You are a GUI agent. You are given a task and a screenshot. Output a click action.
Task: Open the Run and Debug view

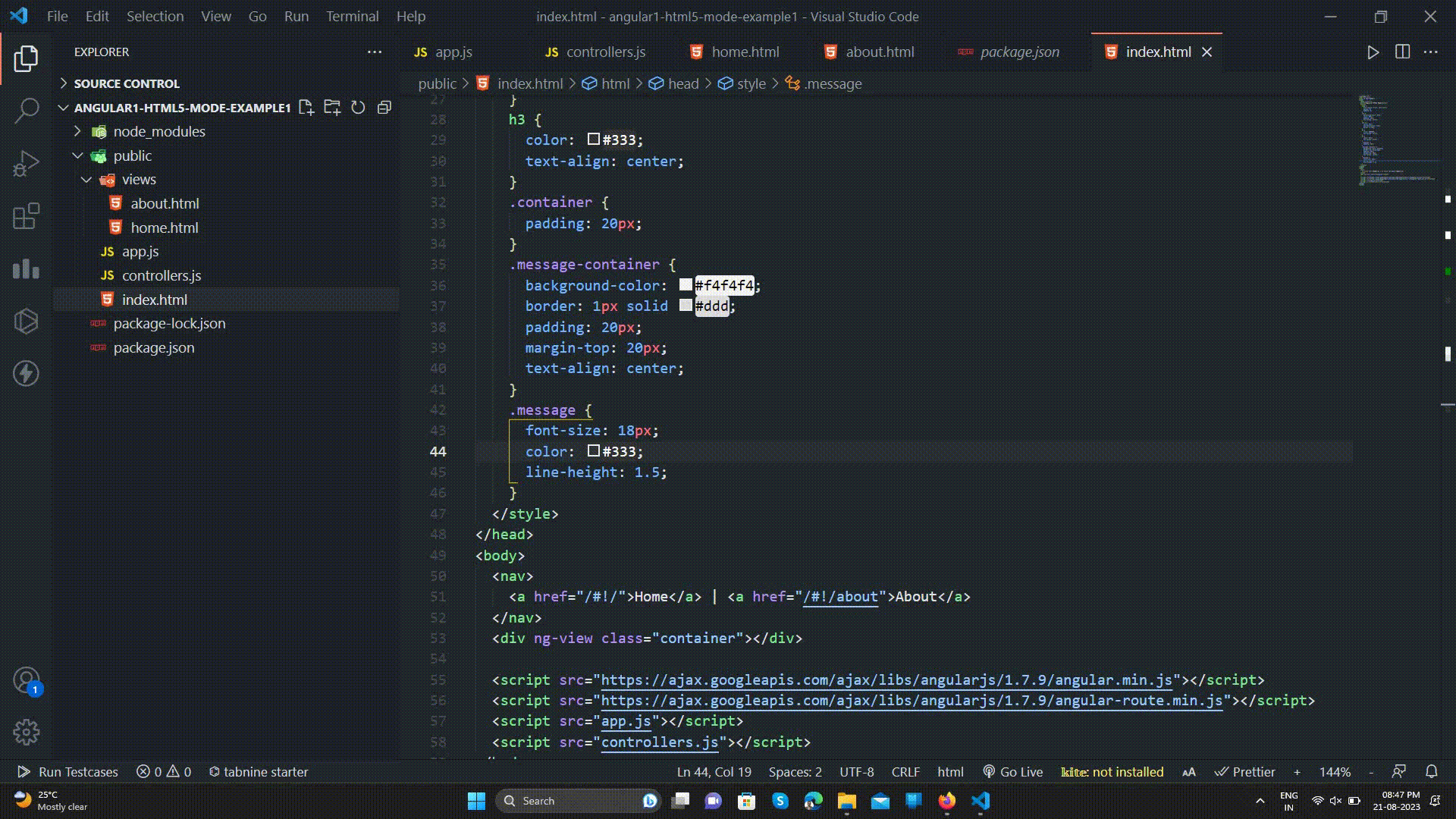[x=27, y=163]
